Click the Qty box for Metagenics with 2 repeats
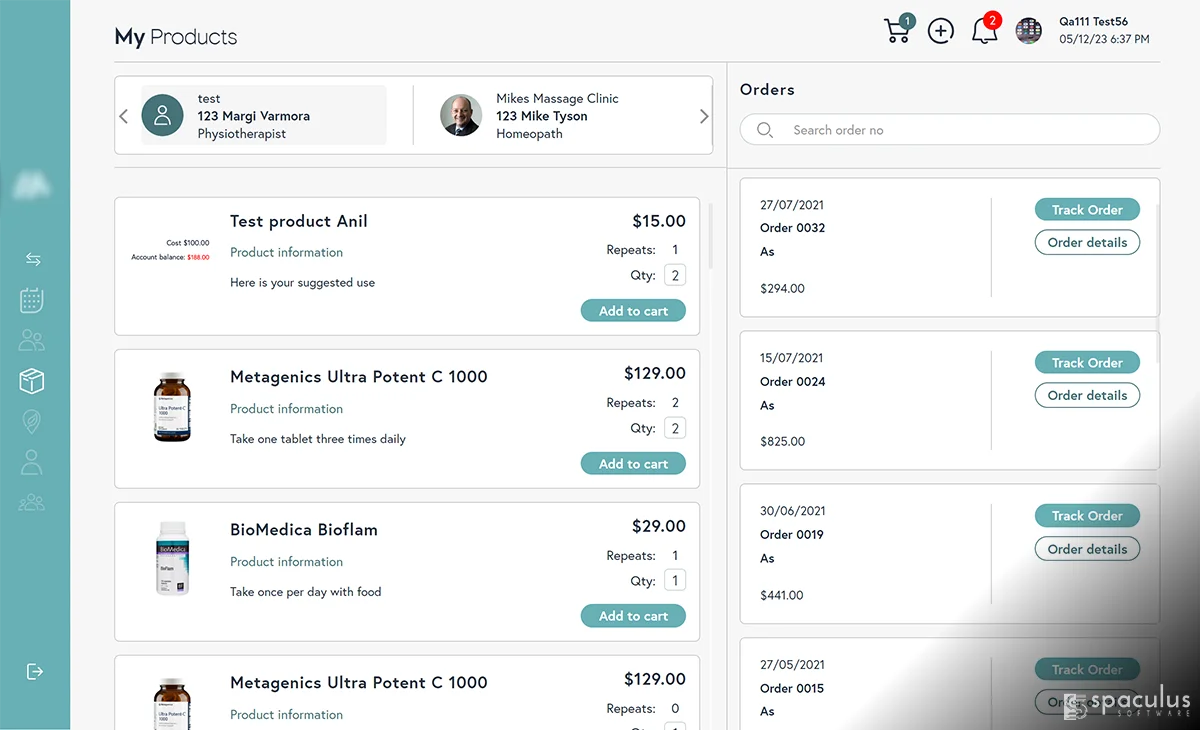Screen dimensions: 1200x730 675,429
